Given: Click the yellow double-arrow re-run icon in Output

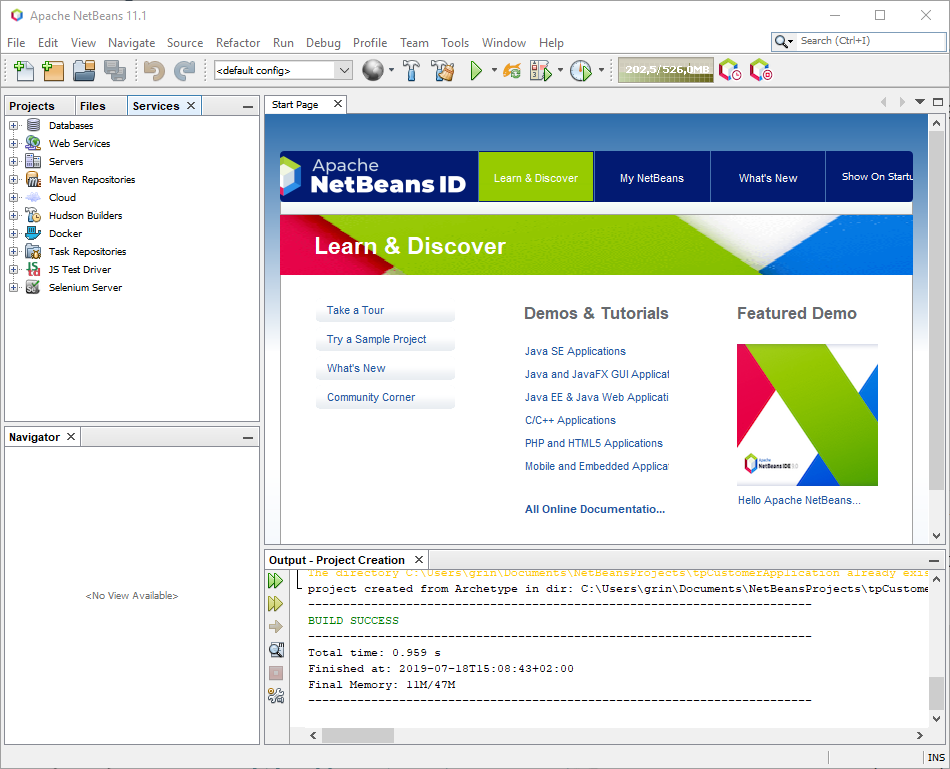Looking at the screenshot, I should 276,604.
